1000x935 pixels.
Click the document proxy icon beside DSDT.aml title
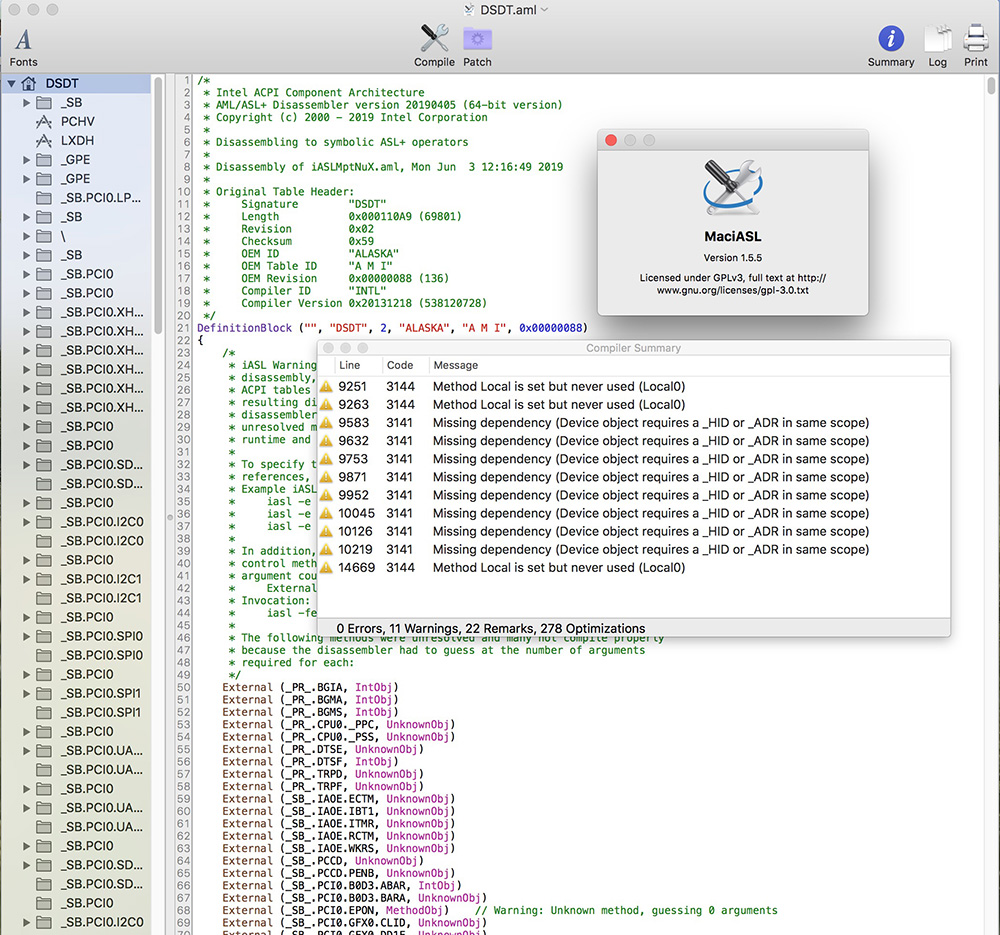pyautogui.click(x=469, y=10)
